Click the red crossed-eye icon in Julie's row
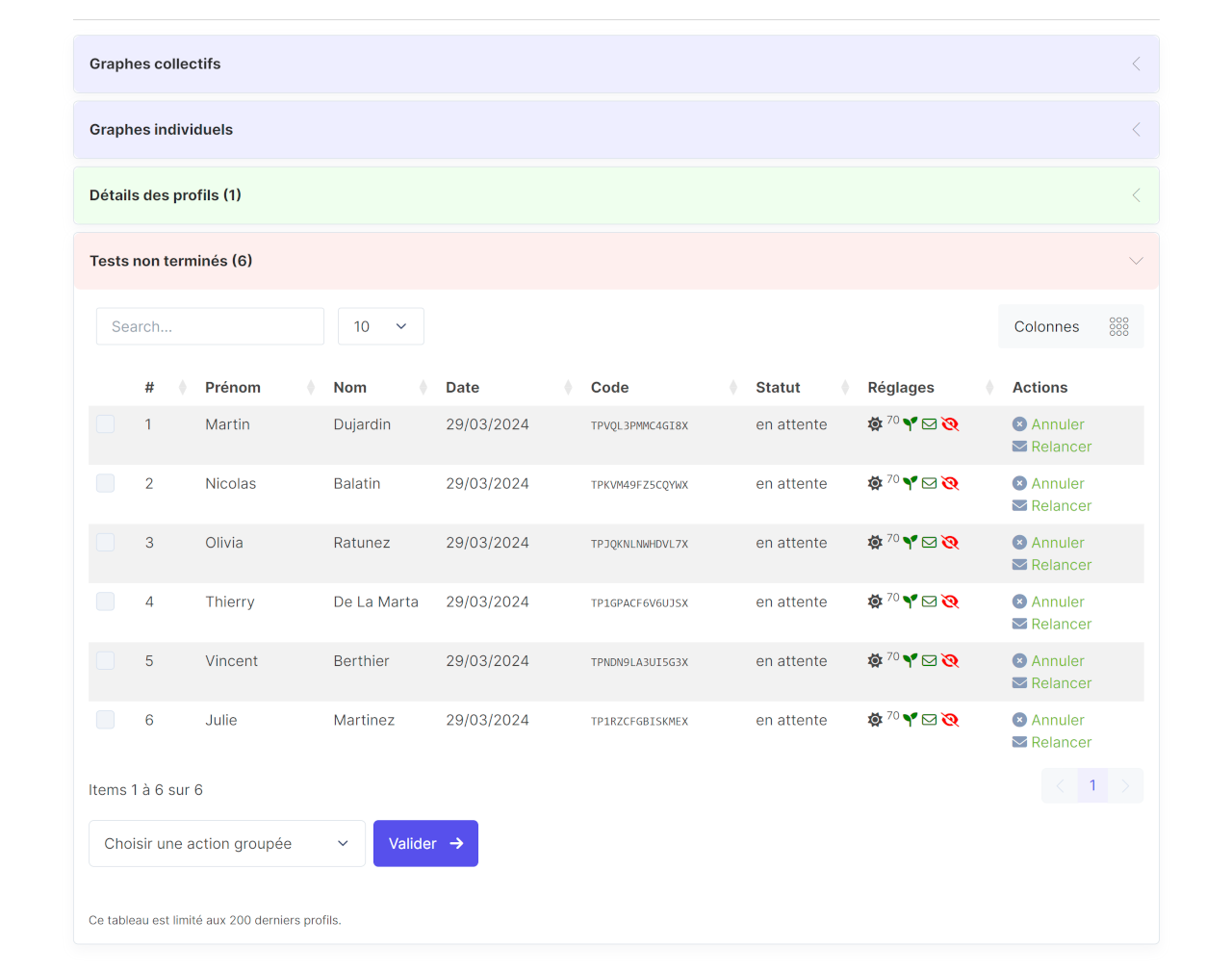This screenshot has height=972, width=1232. click(950, 720)
